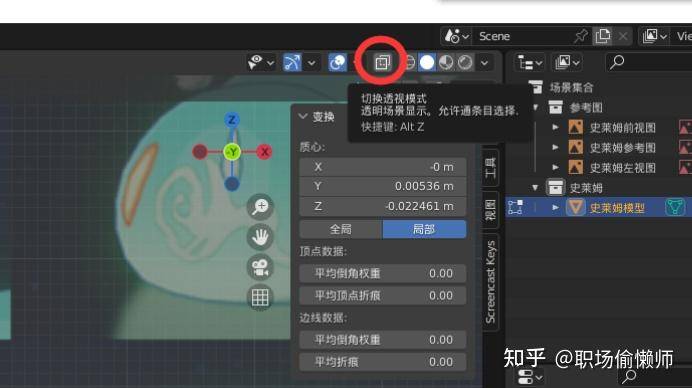Expand the 史莱姆模型 object

click(x=555, y=207)
